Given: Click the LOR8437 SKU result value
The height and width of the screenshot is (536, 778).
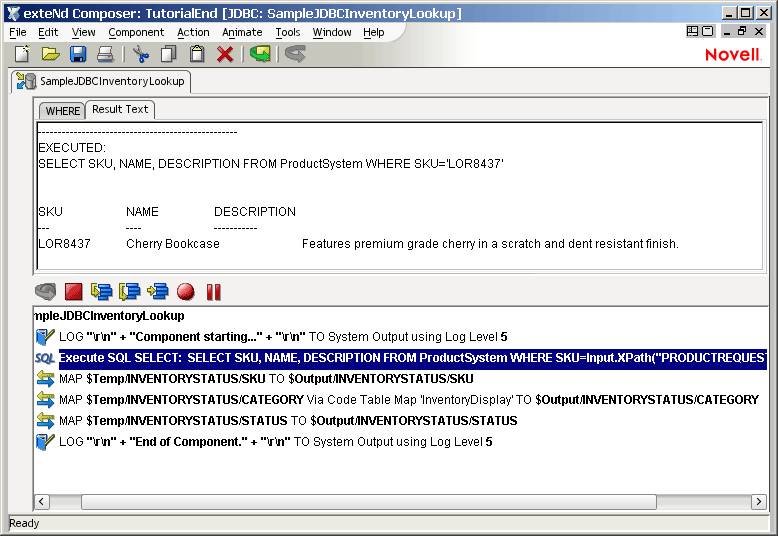Looking at the screenshot, I should [65, 244].
